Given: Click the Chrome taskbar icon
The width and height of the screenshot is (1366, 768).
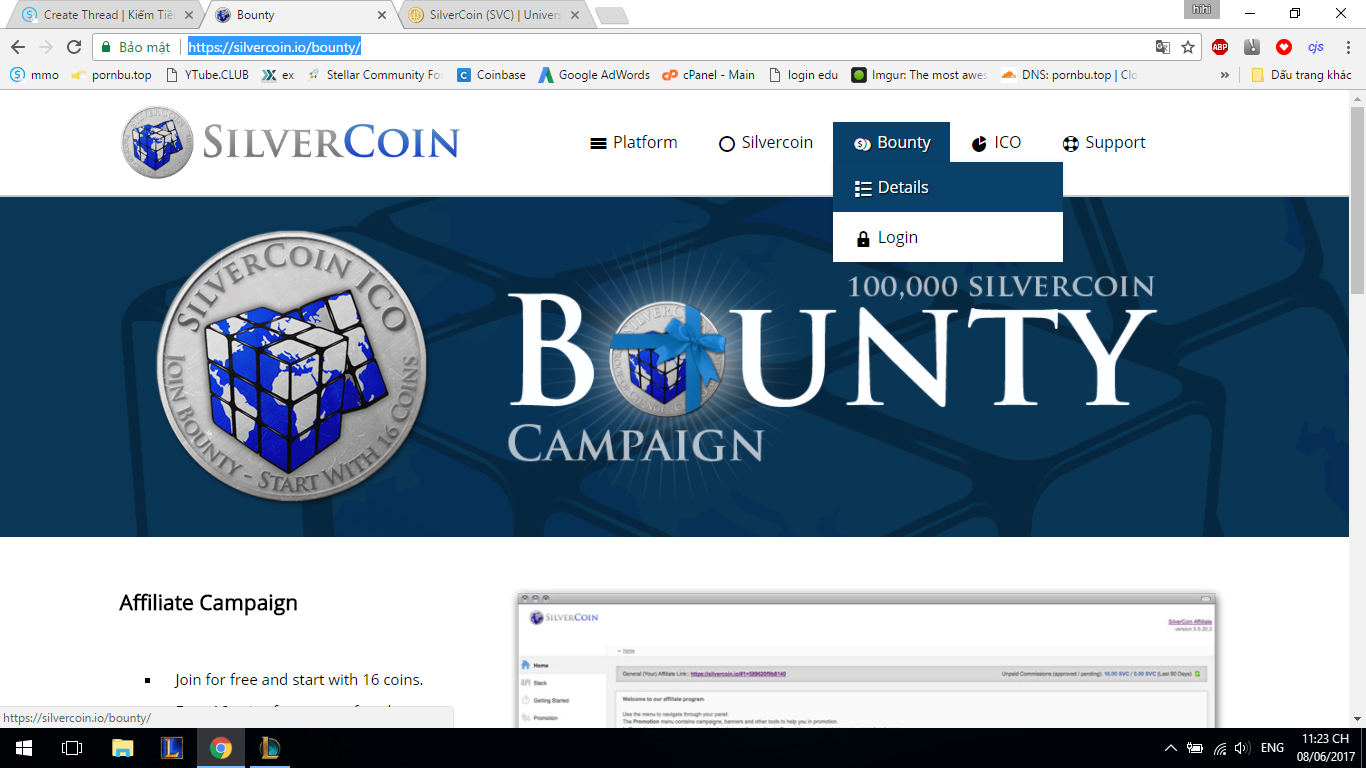Looking at the screenshot, I should tap(221, 748).
